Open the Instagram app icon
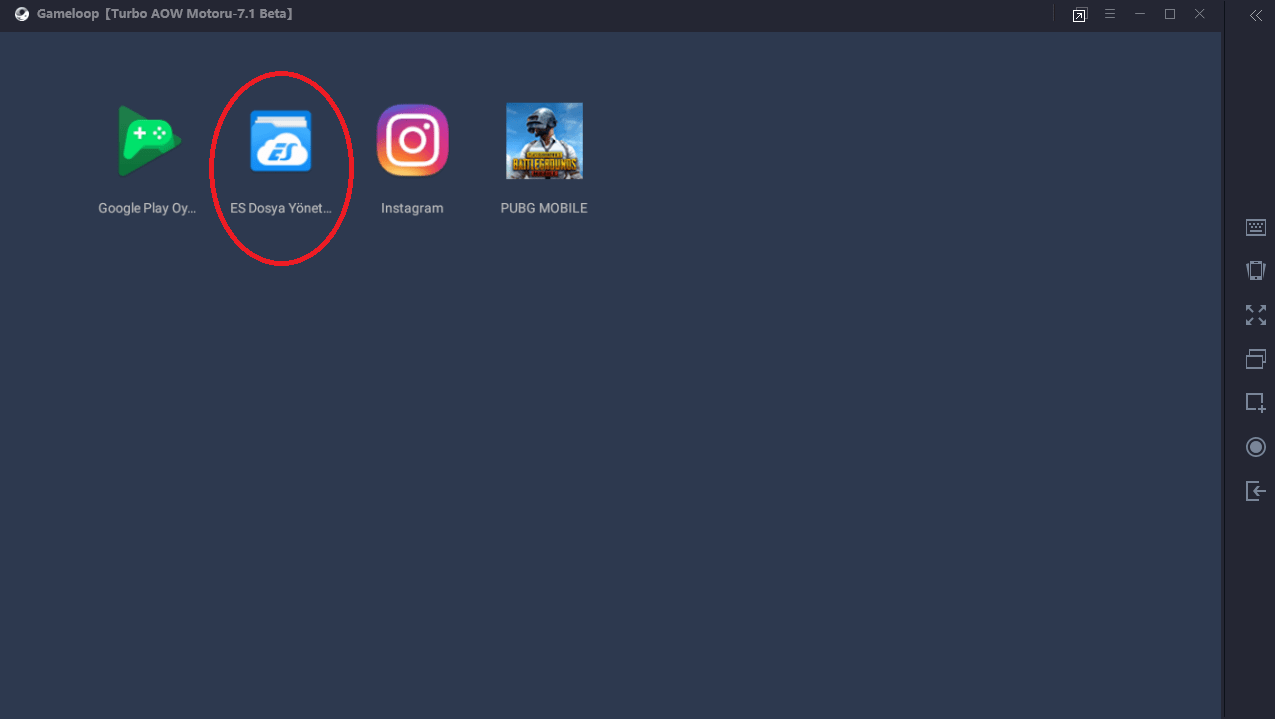The width and height of the screenshot is (1275, 719). (412, 140)
